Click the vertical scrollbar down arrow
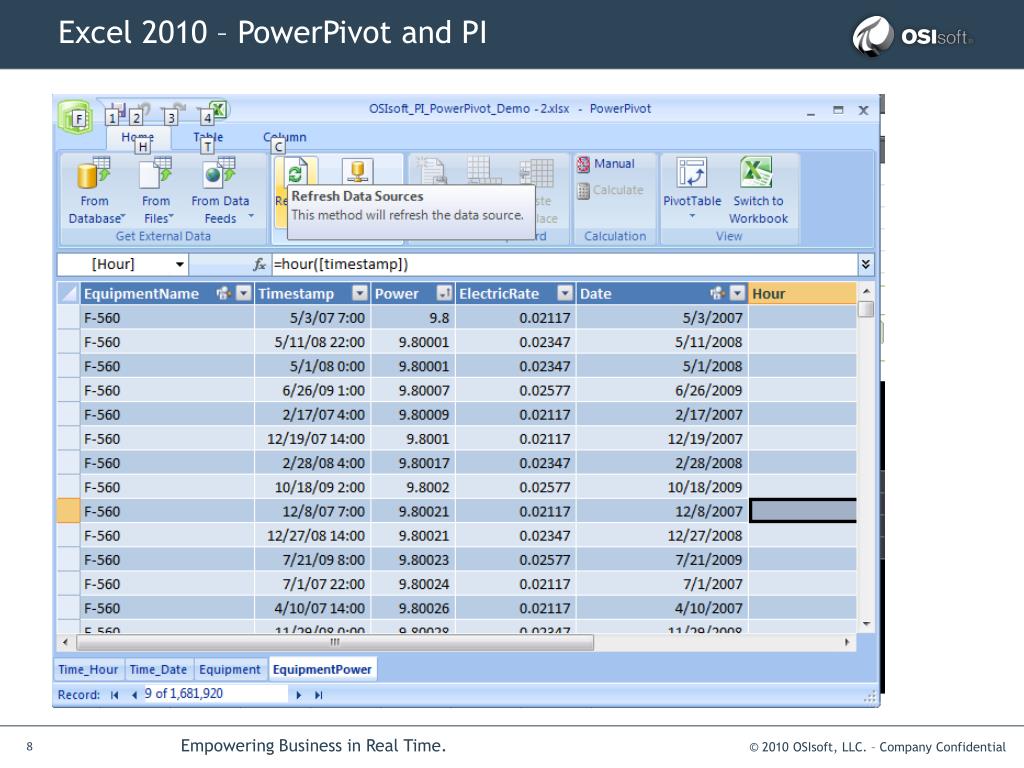 (x=866, y=624)
